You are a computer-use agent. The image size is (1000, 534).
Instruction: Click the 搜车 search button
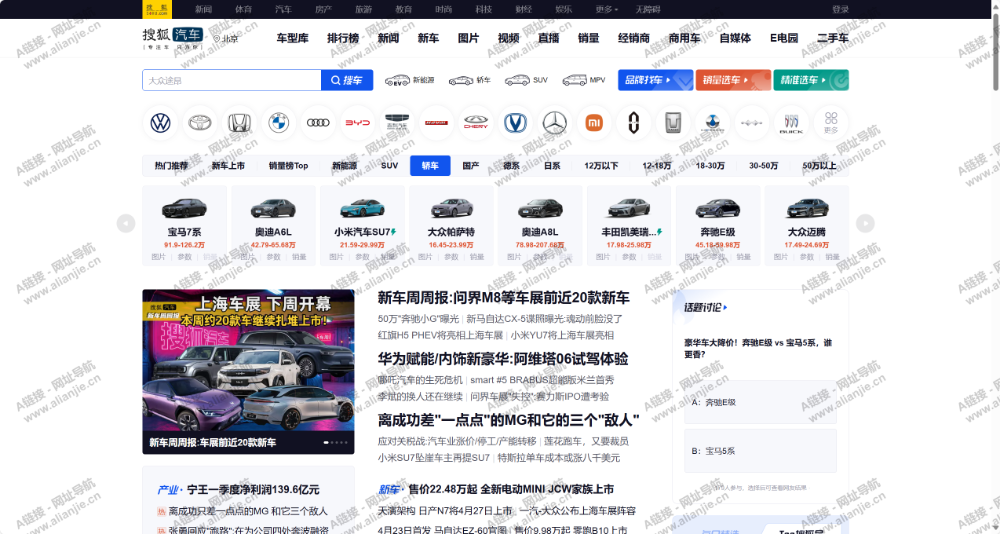coord(347,80)
